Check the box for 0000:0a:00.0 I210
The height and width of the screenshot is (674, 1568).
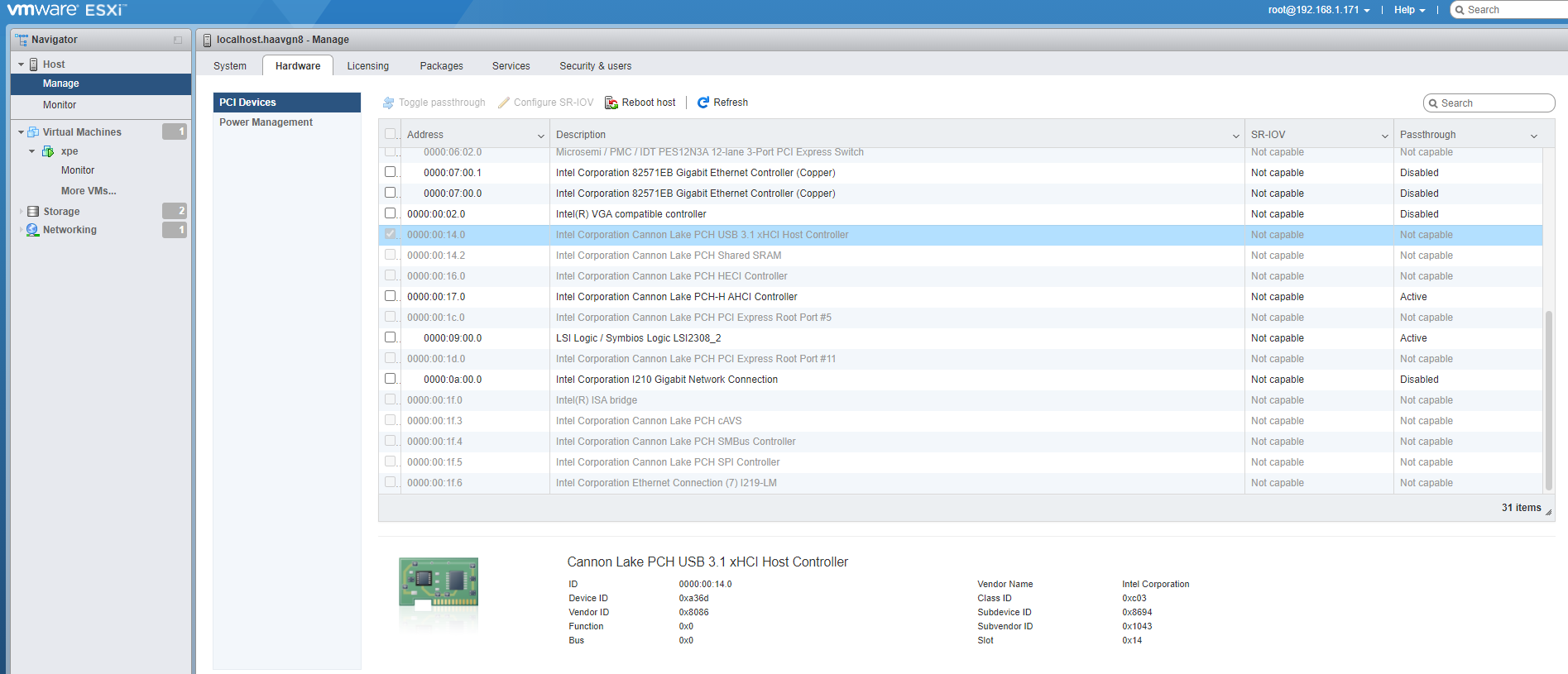(x=391, y=379)
